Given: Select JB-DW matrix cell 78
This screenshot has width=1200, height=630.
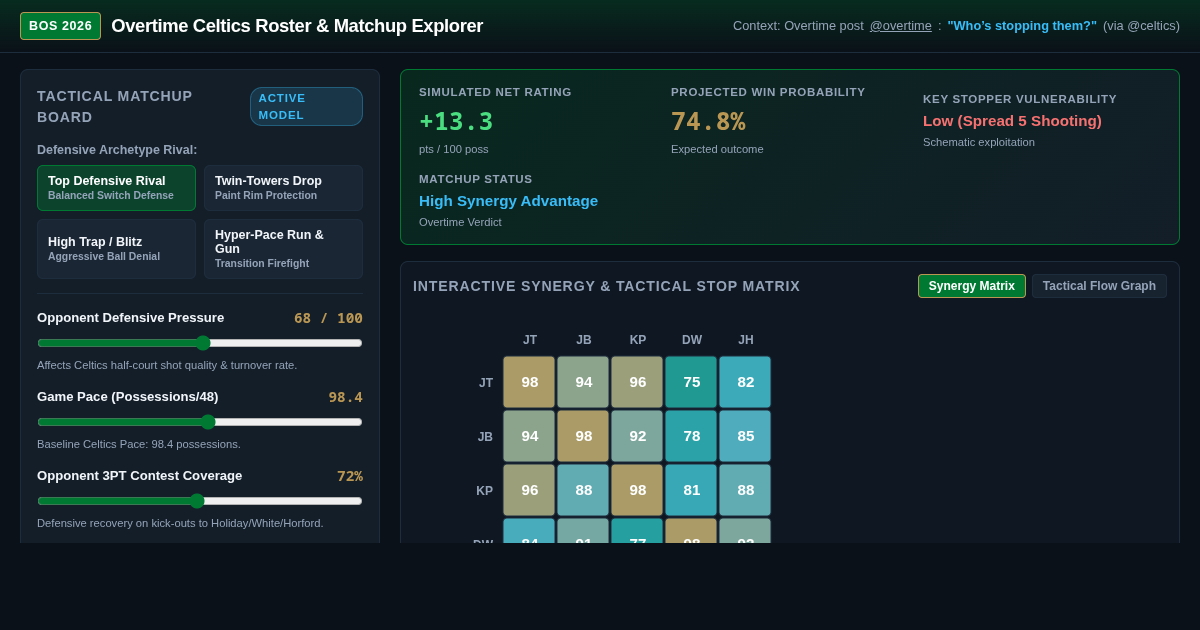Looking at the screenshot, I should pyautogui.click(x=691, y=436).
